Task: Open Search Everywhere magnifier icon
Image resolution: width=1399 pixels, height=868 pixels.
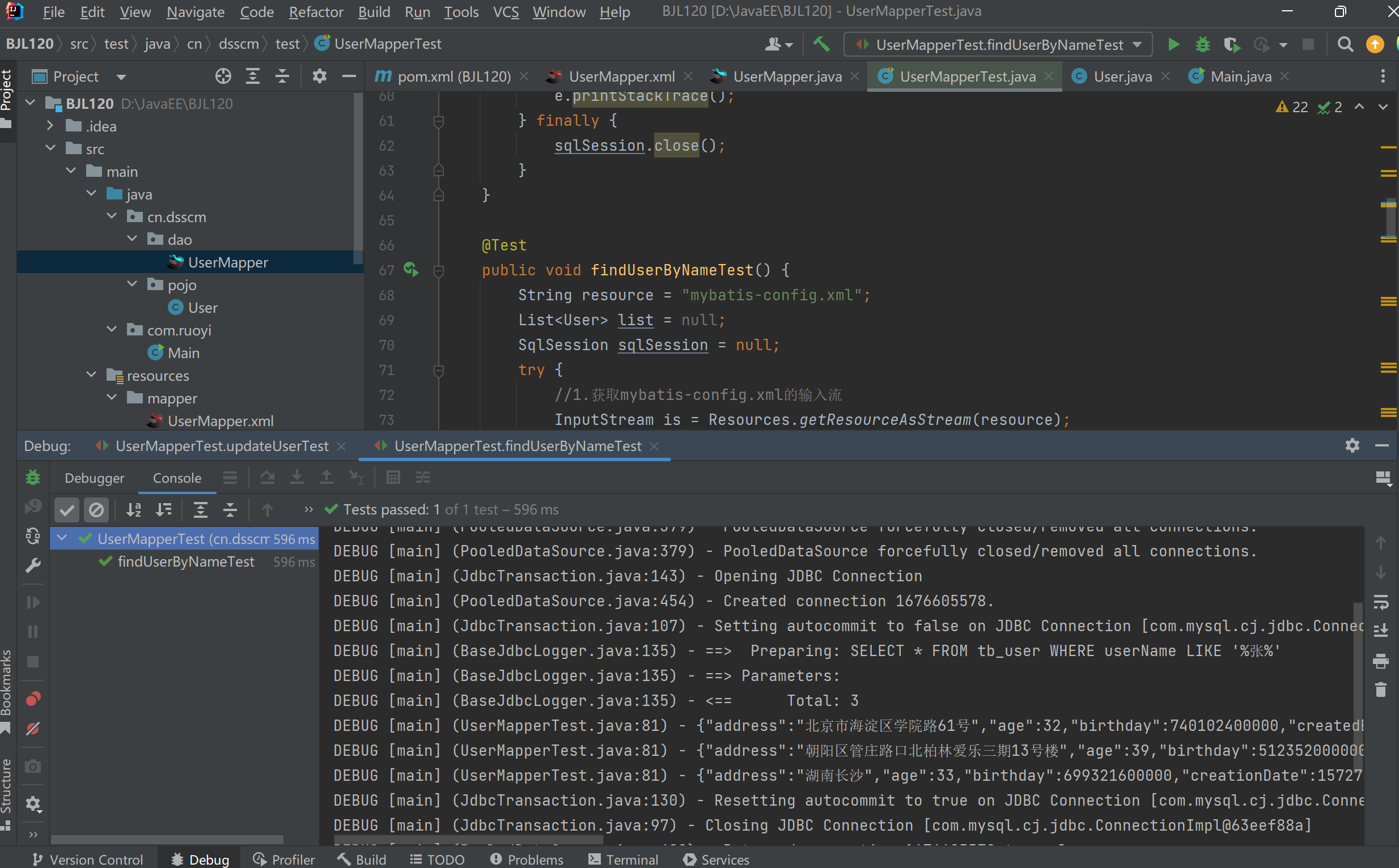Action: [x=1345, y=44]
